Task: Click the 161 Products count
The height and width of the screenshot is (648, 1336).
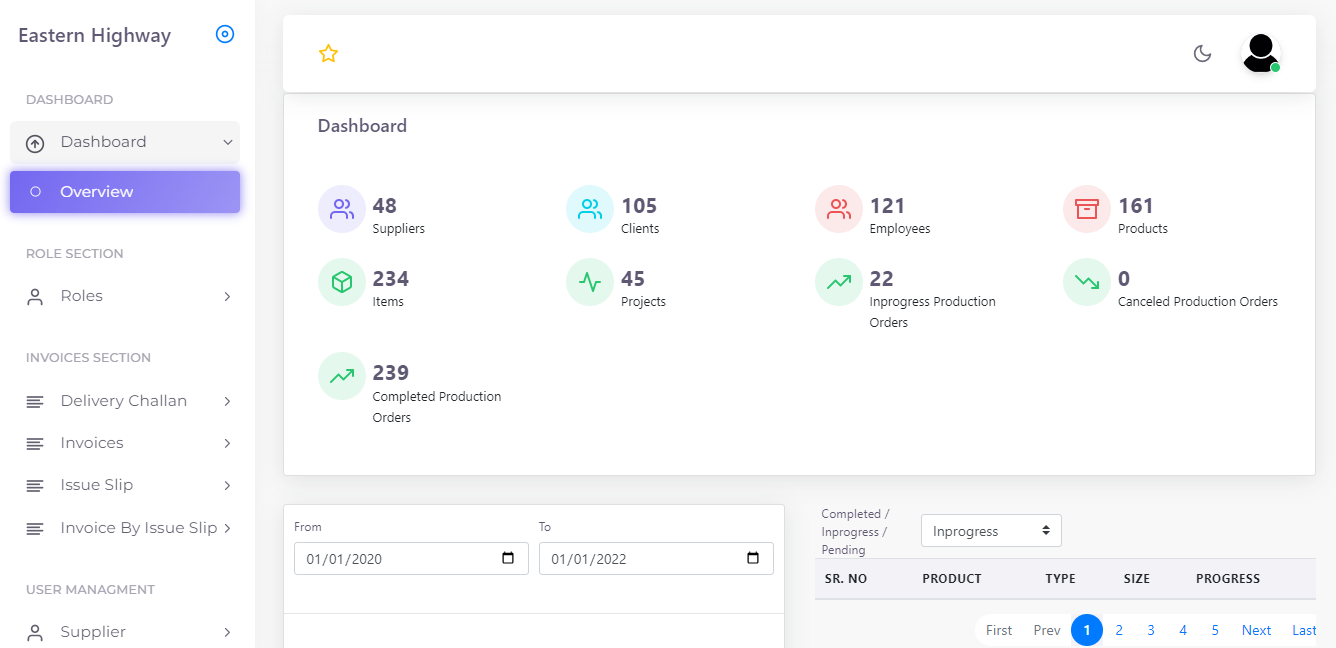Action: [1136, 205]
